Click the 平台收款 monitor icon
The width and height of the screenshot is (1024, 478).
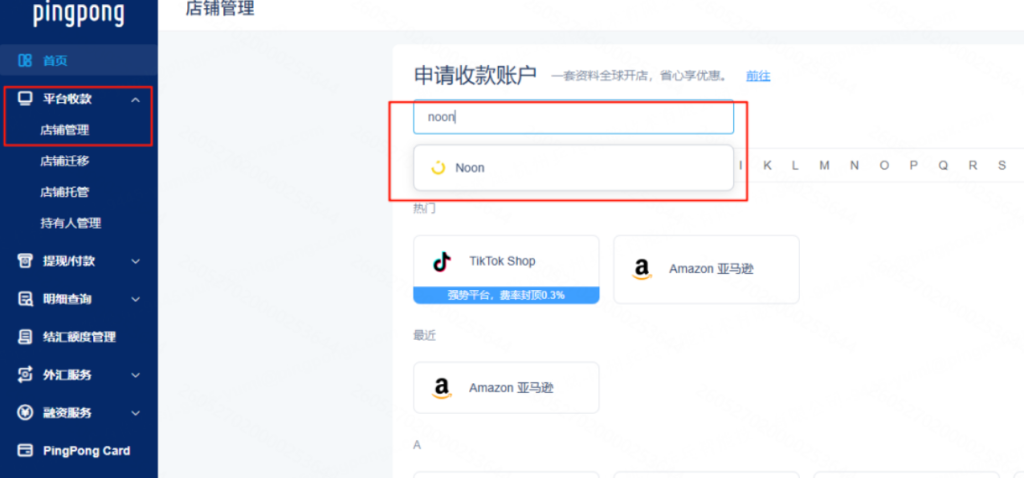[x=25, y=99]
